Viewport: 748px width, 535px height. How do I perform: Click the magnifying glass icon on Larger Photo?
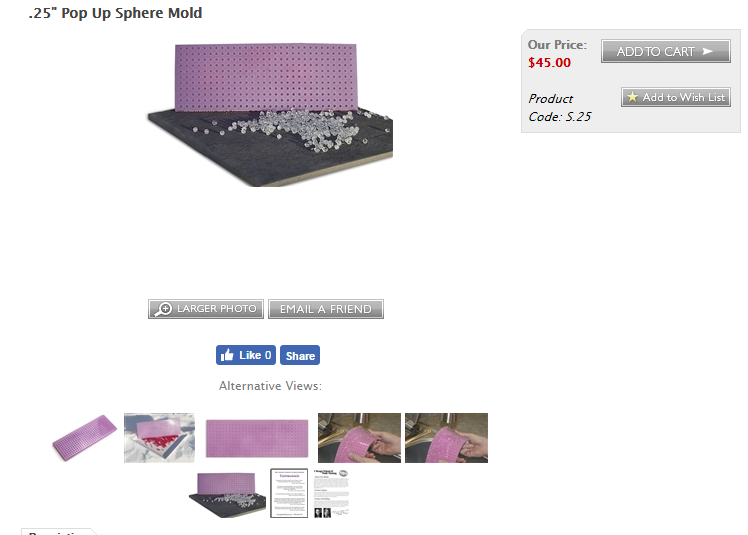click(163, 309)
